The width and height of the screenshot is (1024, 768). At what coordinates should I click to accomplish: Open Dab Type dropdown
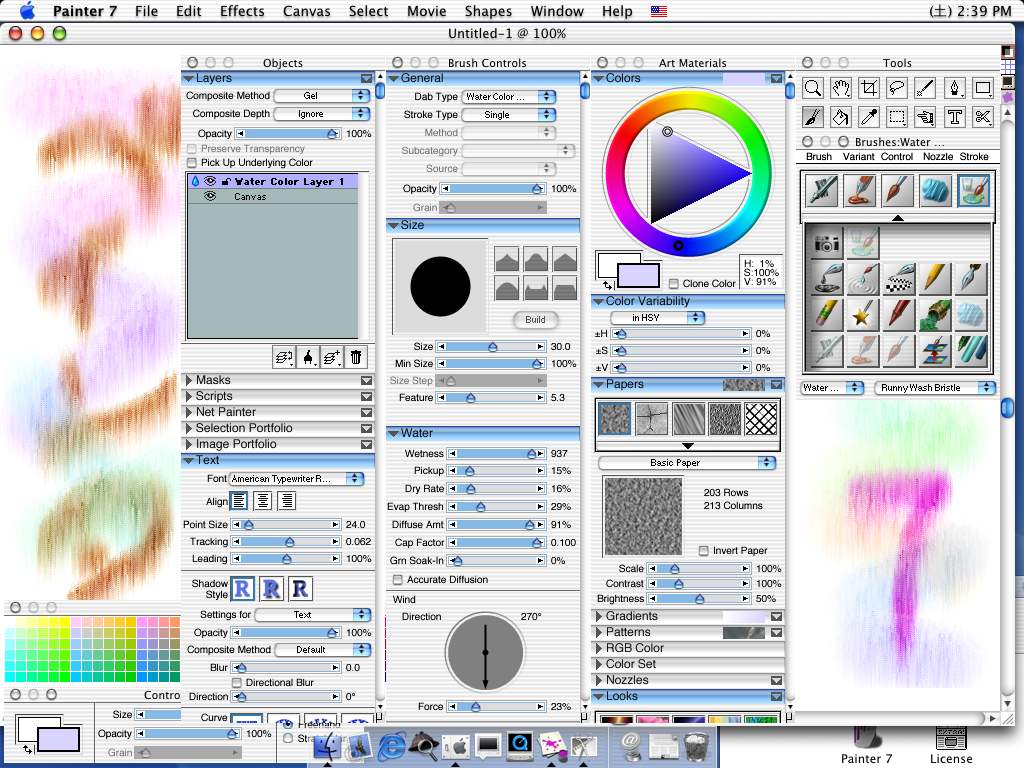click(x=509, y=97)
